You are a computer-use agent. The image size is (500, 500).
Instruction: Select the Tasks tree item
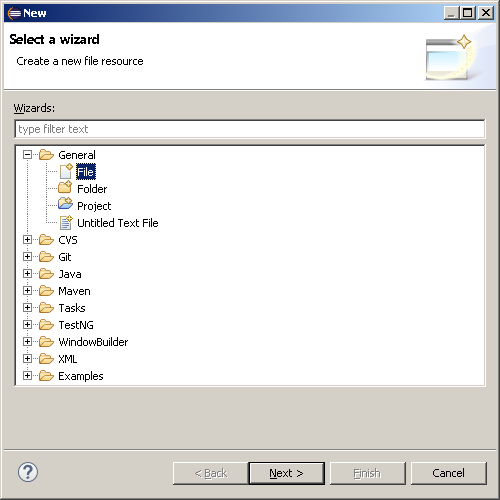[72, 308]
